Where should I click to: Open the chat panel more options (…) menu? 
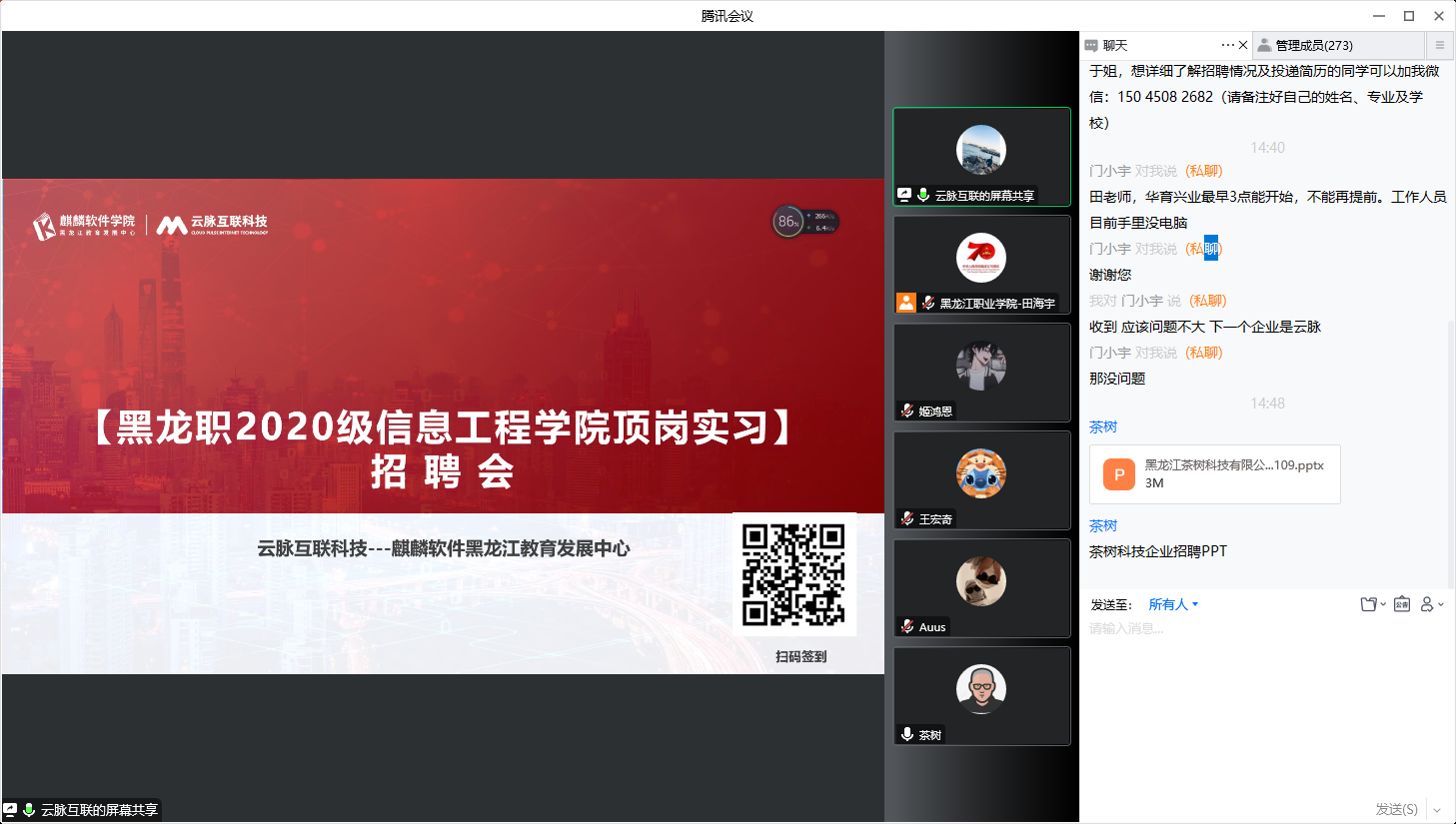1227,45
